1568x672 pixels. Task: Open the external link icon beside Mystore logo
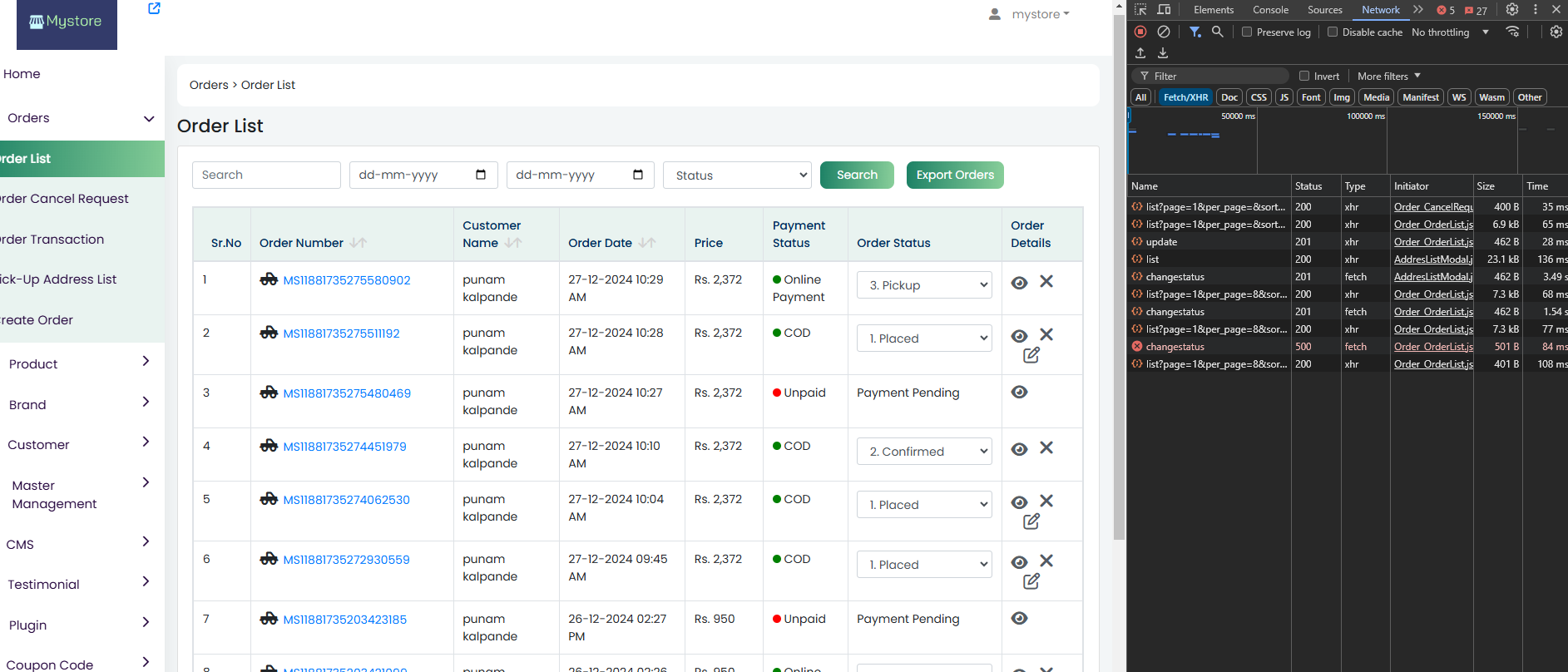click(x=154, y=8)
